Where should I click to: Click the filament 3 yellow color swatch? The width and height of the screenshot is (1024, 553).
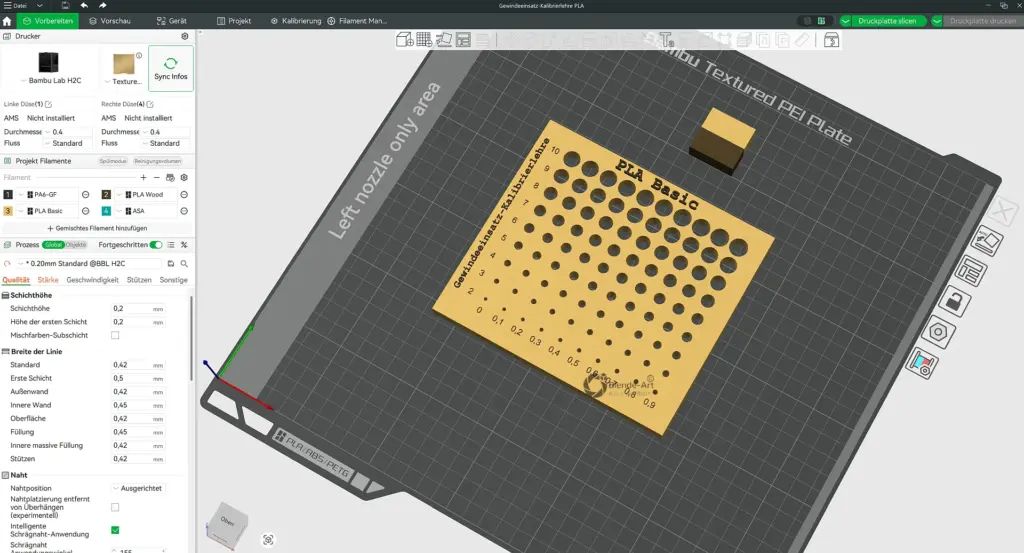click(x=8, y=211)
